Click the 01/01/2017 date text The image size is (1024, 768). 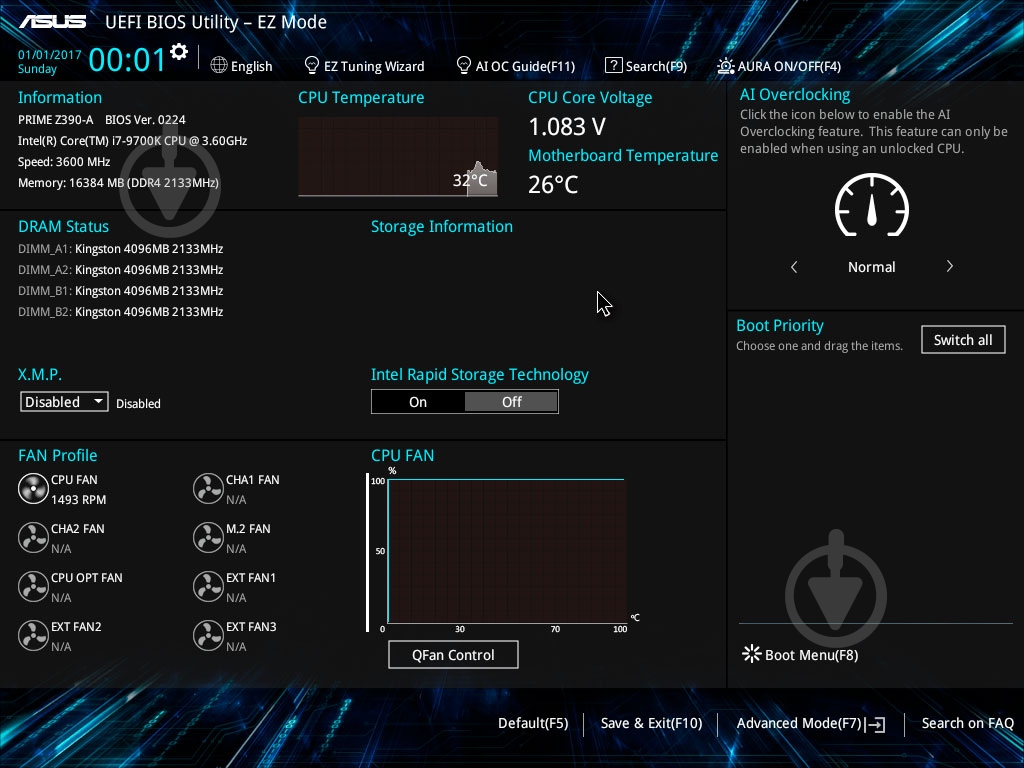[x=50, y=55]
